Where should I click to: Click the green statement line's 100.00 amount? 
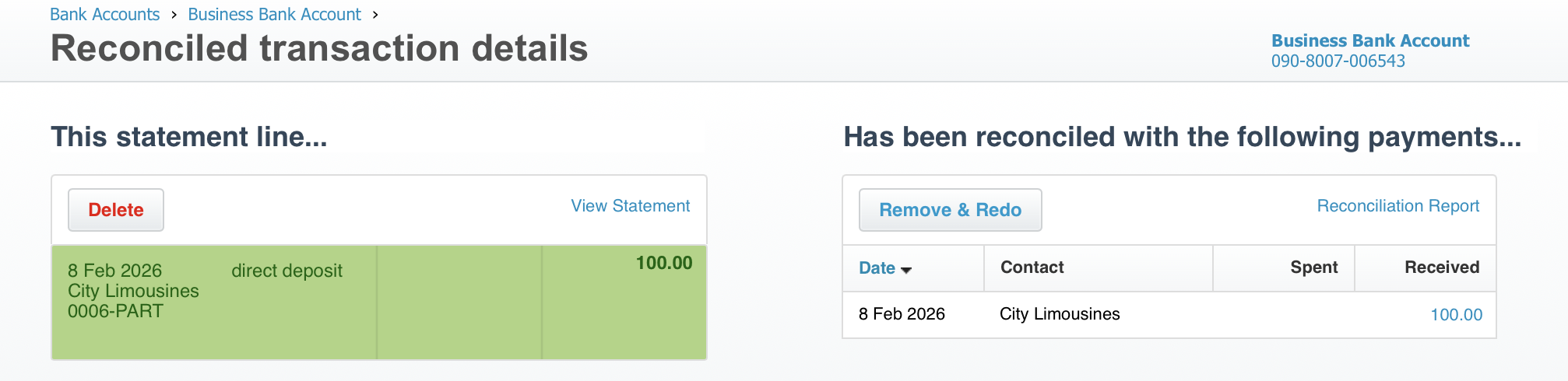(663, 263)
